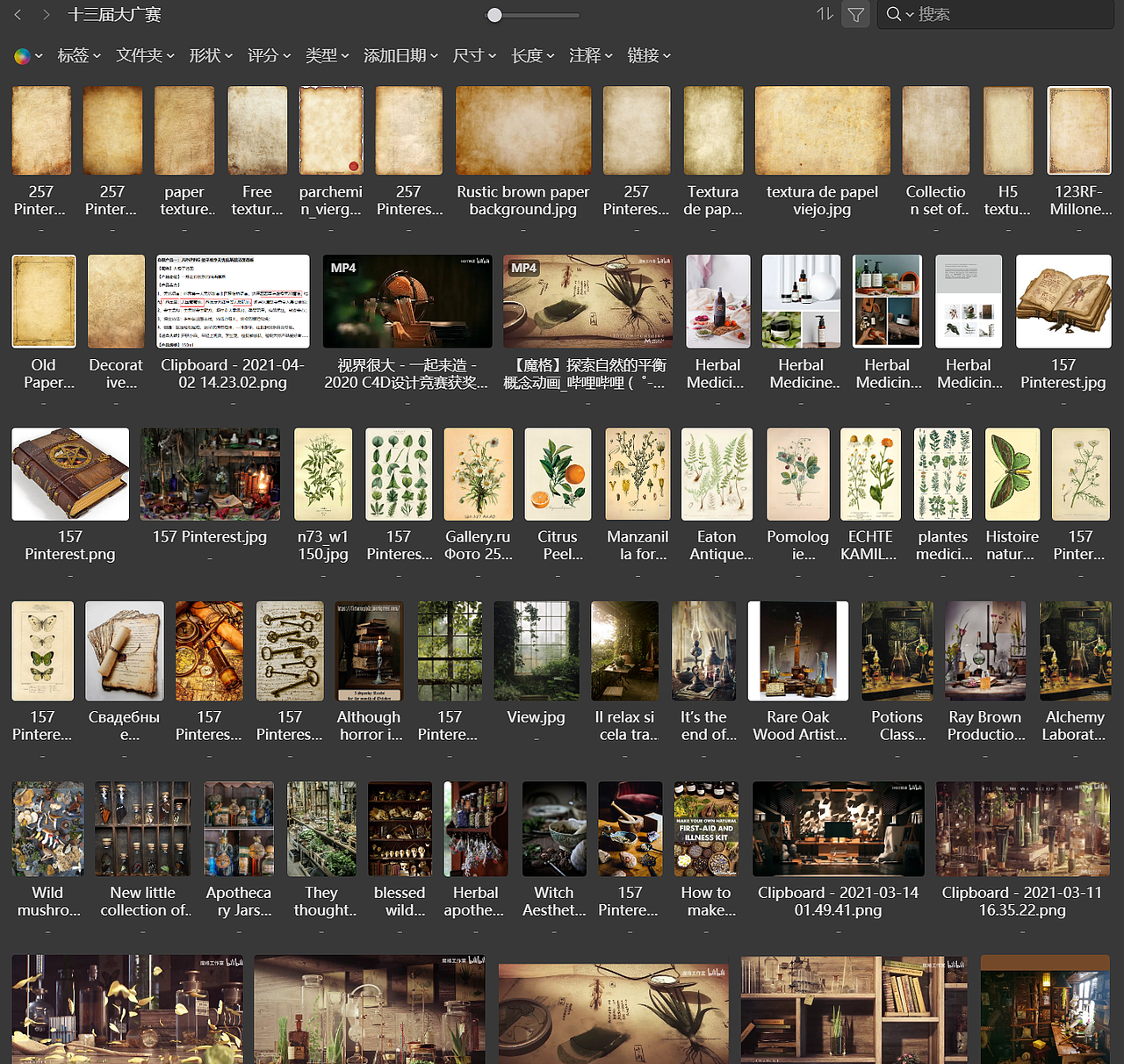1124x1064 pixels.
Task: Click the 'New little collection of..' file name
Action: (143, 902)
